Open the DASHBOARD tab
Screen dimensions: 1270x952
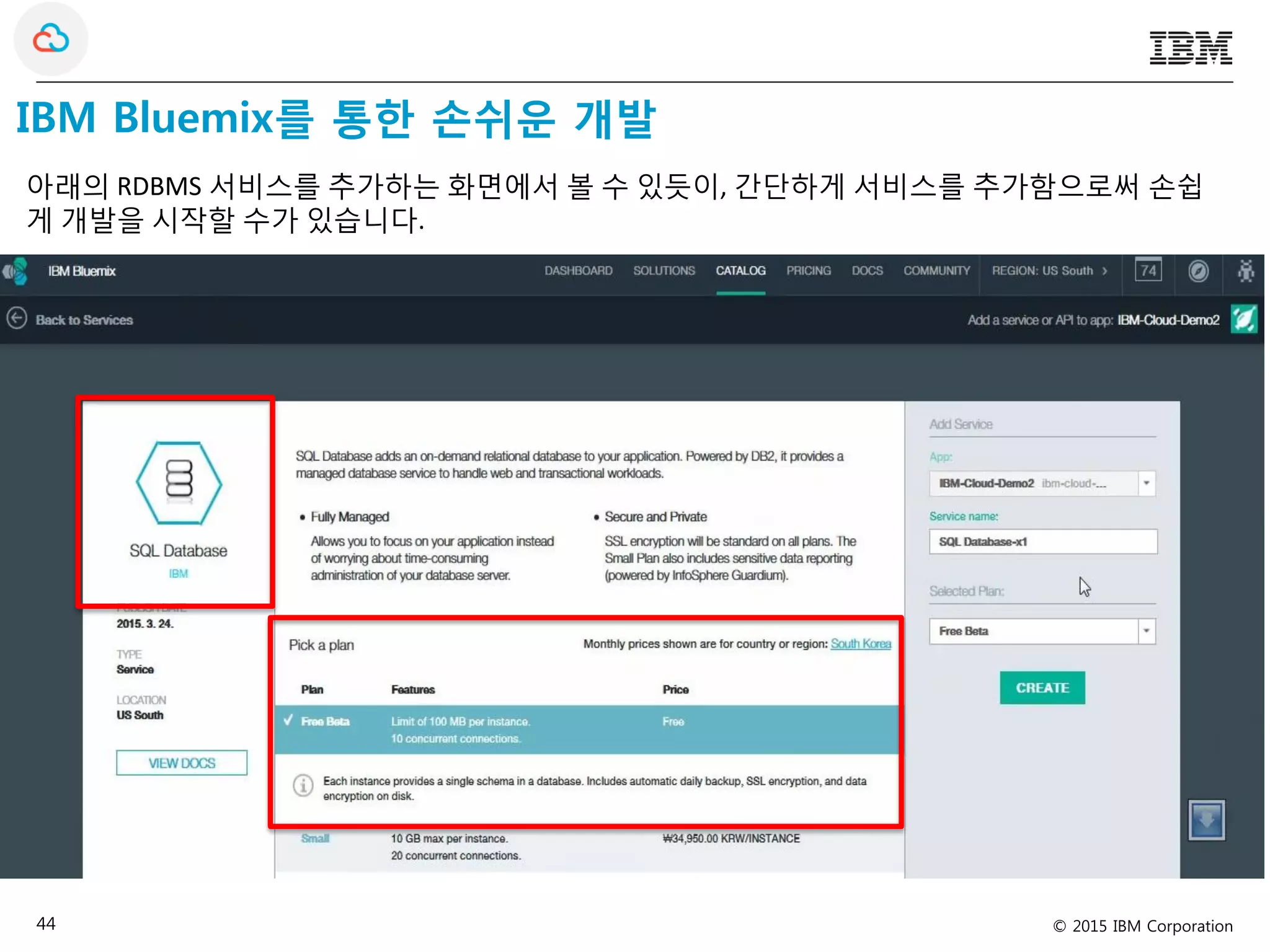coord(578,271)
